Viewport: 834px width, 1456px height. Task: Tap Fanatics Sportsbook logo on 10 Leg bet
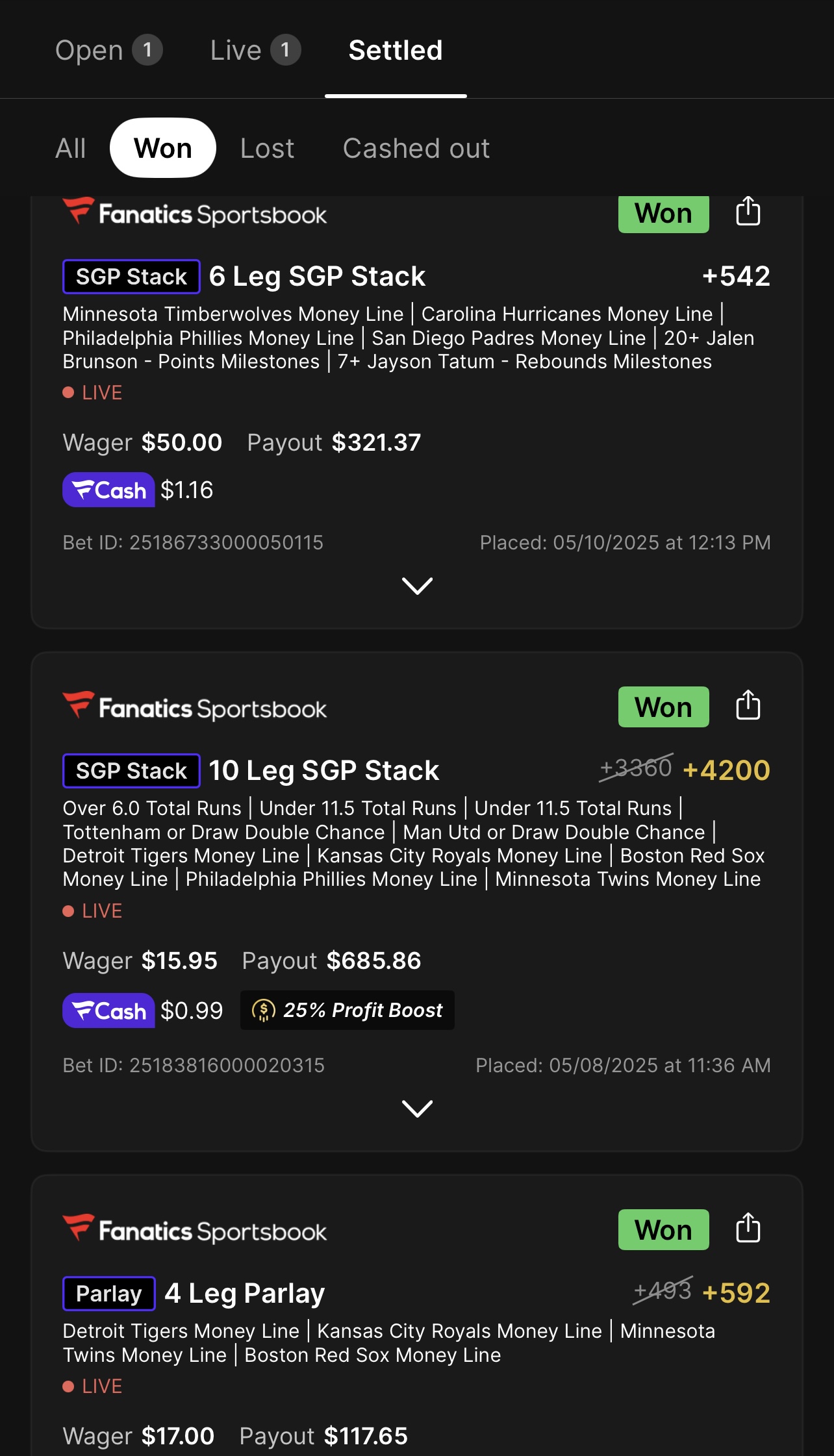tap(195, 707)
